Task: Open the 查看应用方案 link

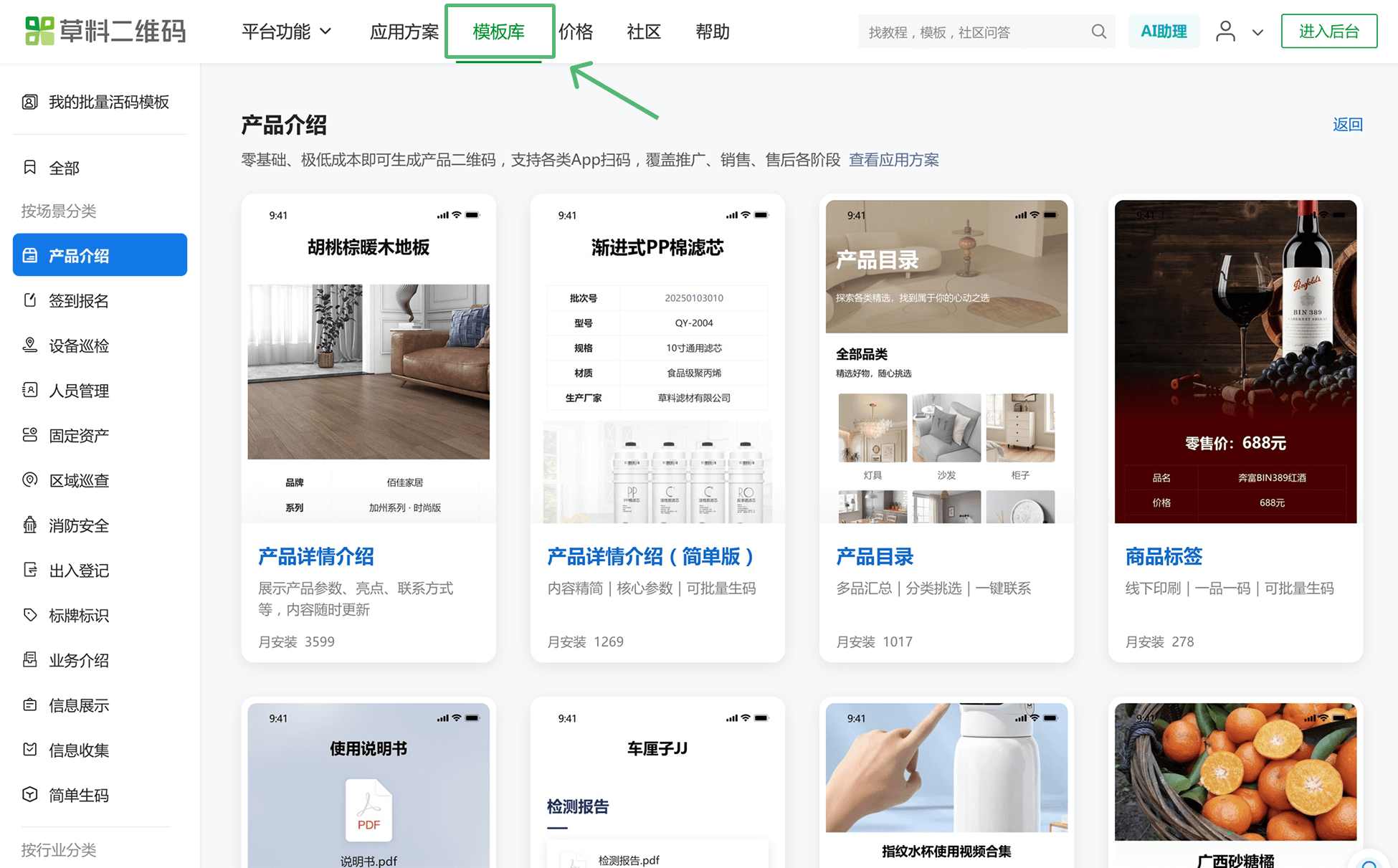Action: 894,160
